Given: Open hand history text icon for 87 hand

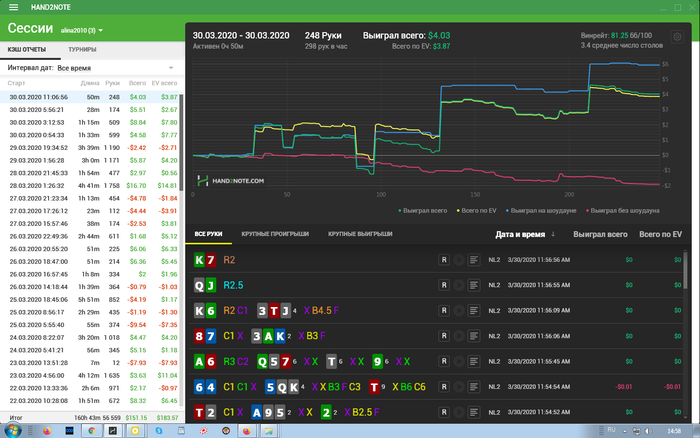Looking at the screenshot, I should click(x=474, y=336).
